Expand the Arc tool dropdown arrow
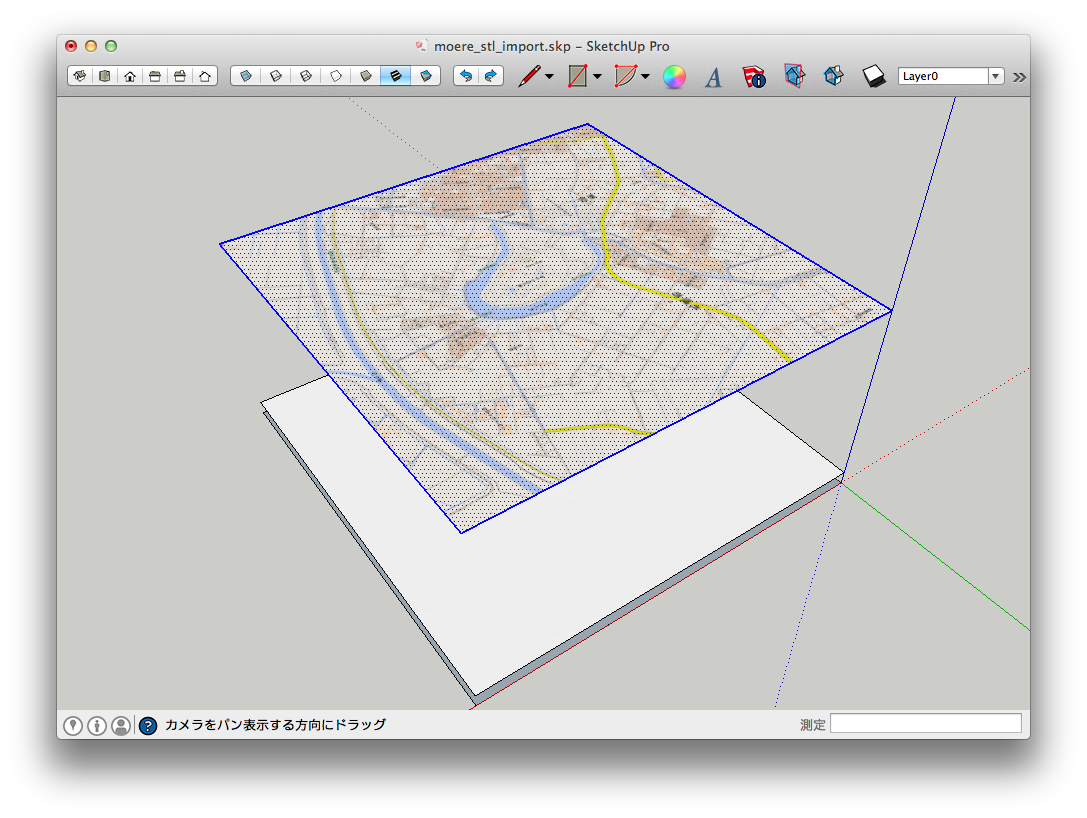This screenshot has width=1087, height=818. click(x=645, y=77)
